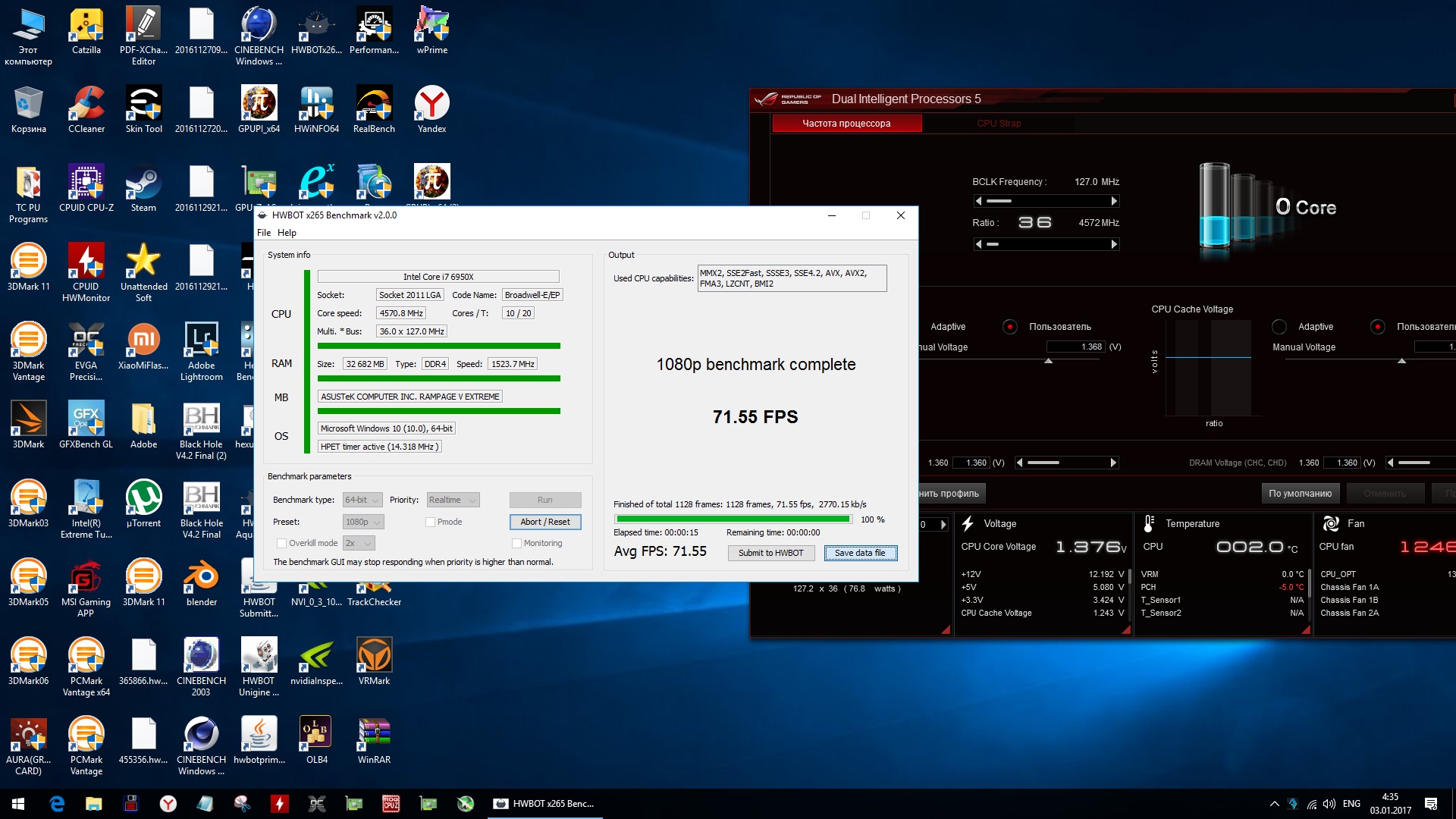Open the wPrime desktop icon
Viewport: 1456px width, 819px height.
(431, 31)
